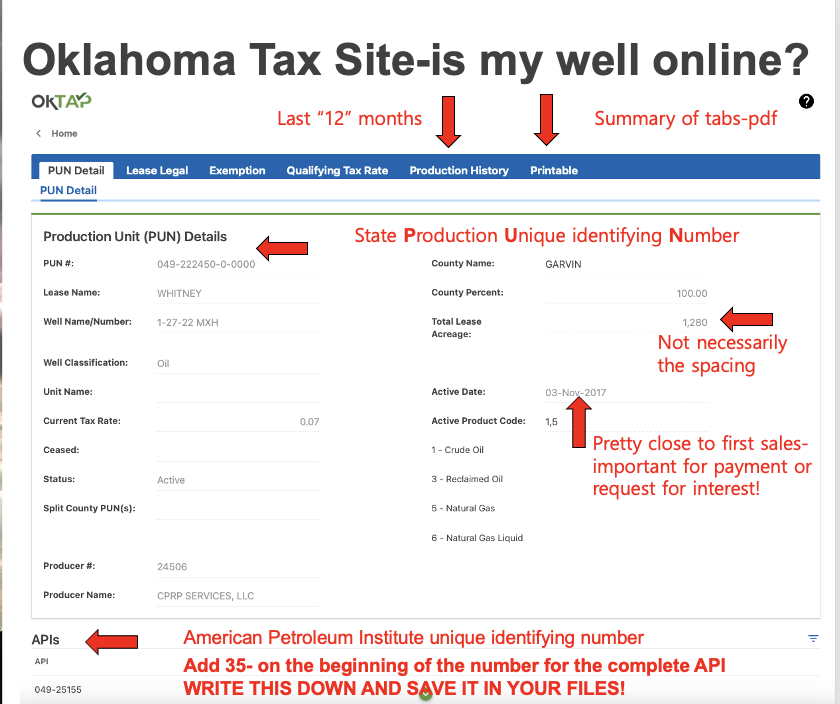
Task: Select the Active Date field 03-Nov-2017
Action: [x=576, y=393]
